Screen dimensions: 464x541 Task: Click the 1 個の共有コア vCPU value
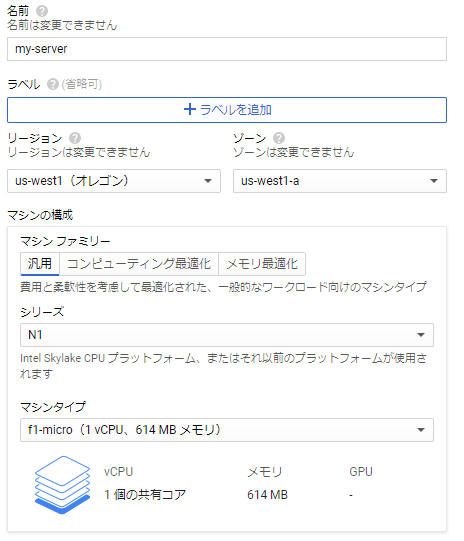[x=145, y=495]
